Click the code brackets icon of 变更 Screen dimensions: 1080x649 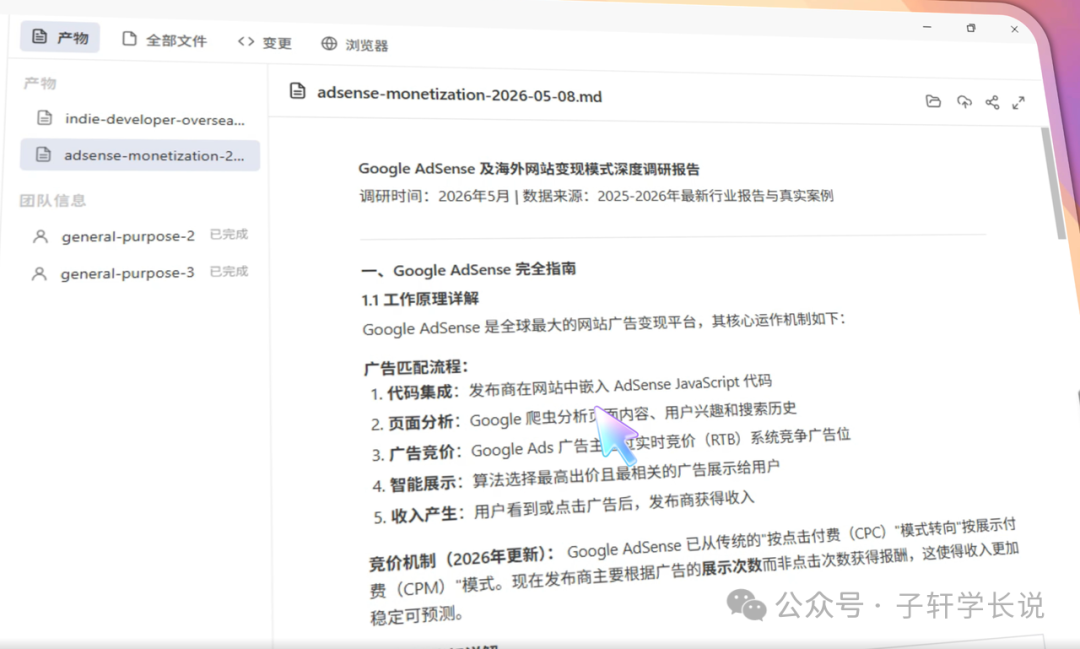pos(246,41)
